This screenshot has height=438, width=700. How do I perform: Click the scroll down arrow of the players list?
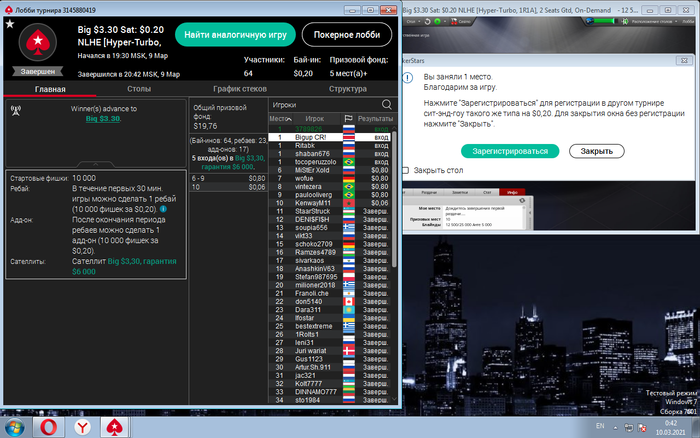(x=394, y=399)
